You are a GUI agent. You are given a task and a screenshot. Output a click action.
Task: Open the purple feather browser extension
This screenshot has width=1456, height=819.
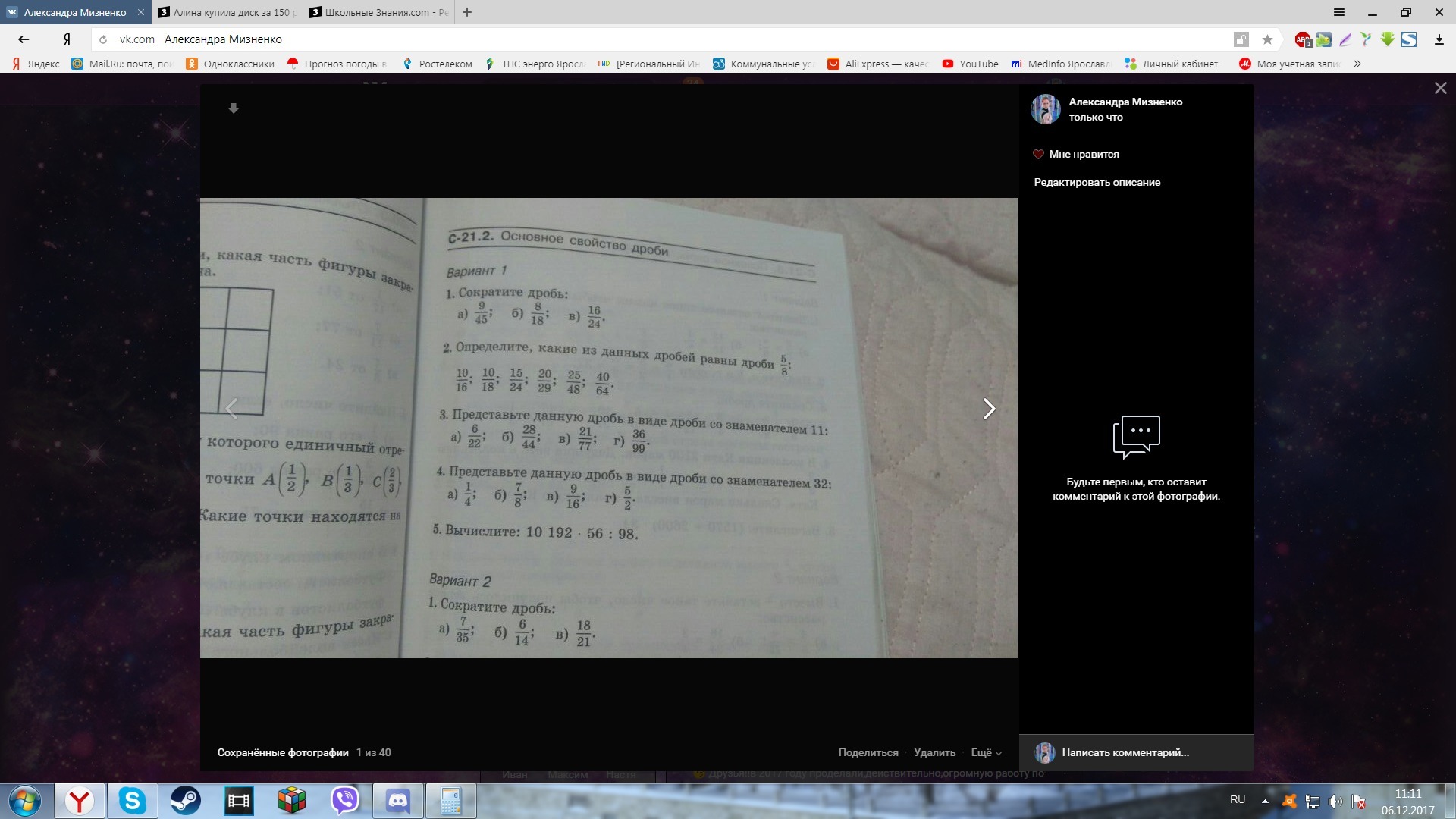click(x=1345, y=39)
